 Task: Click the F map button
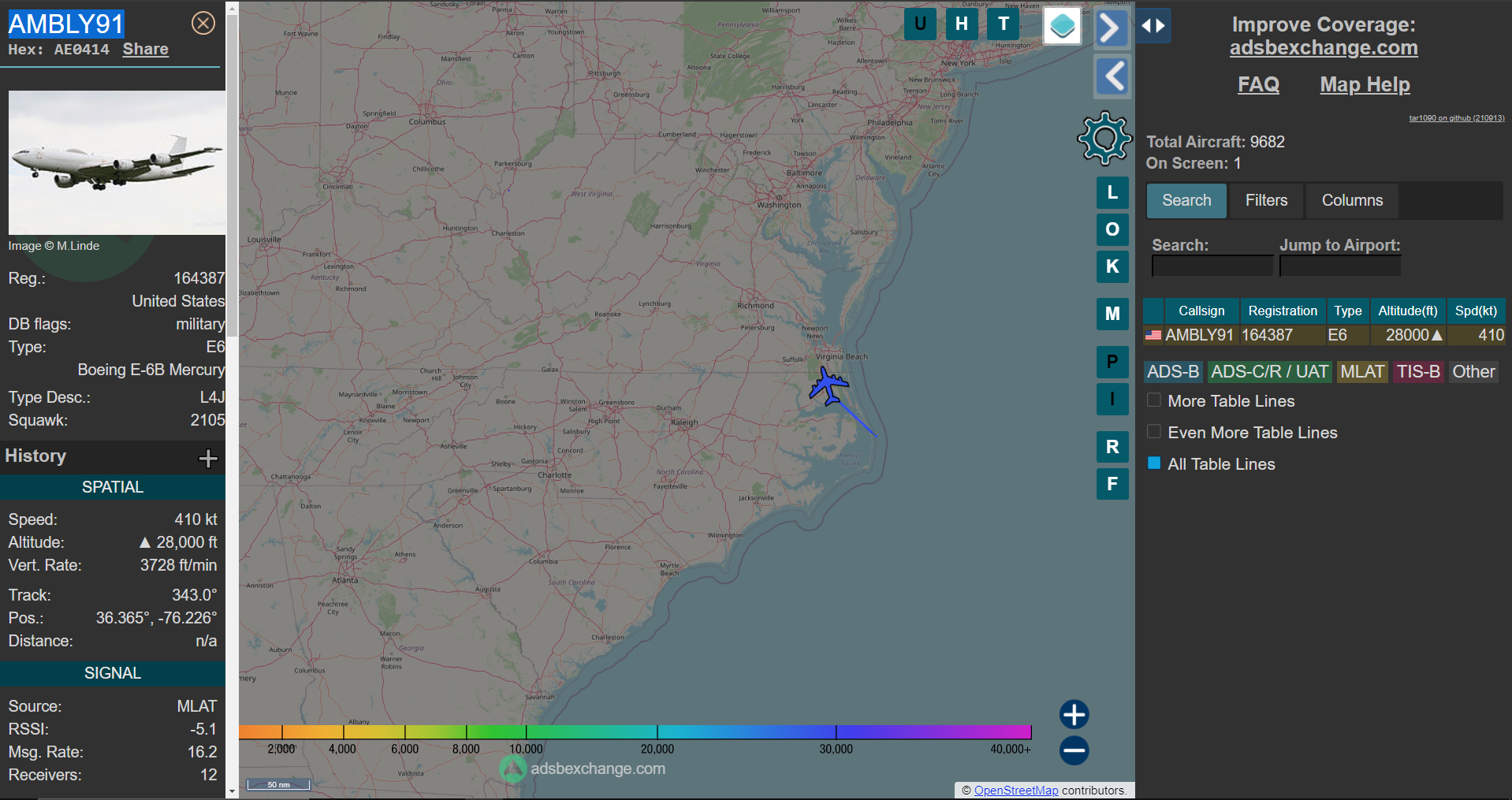click(x=1112, y=484)
